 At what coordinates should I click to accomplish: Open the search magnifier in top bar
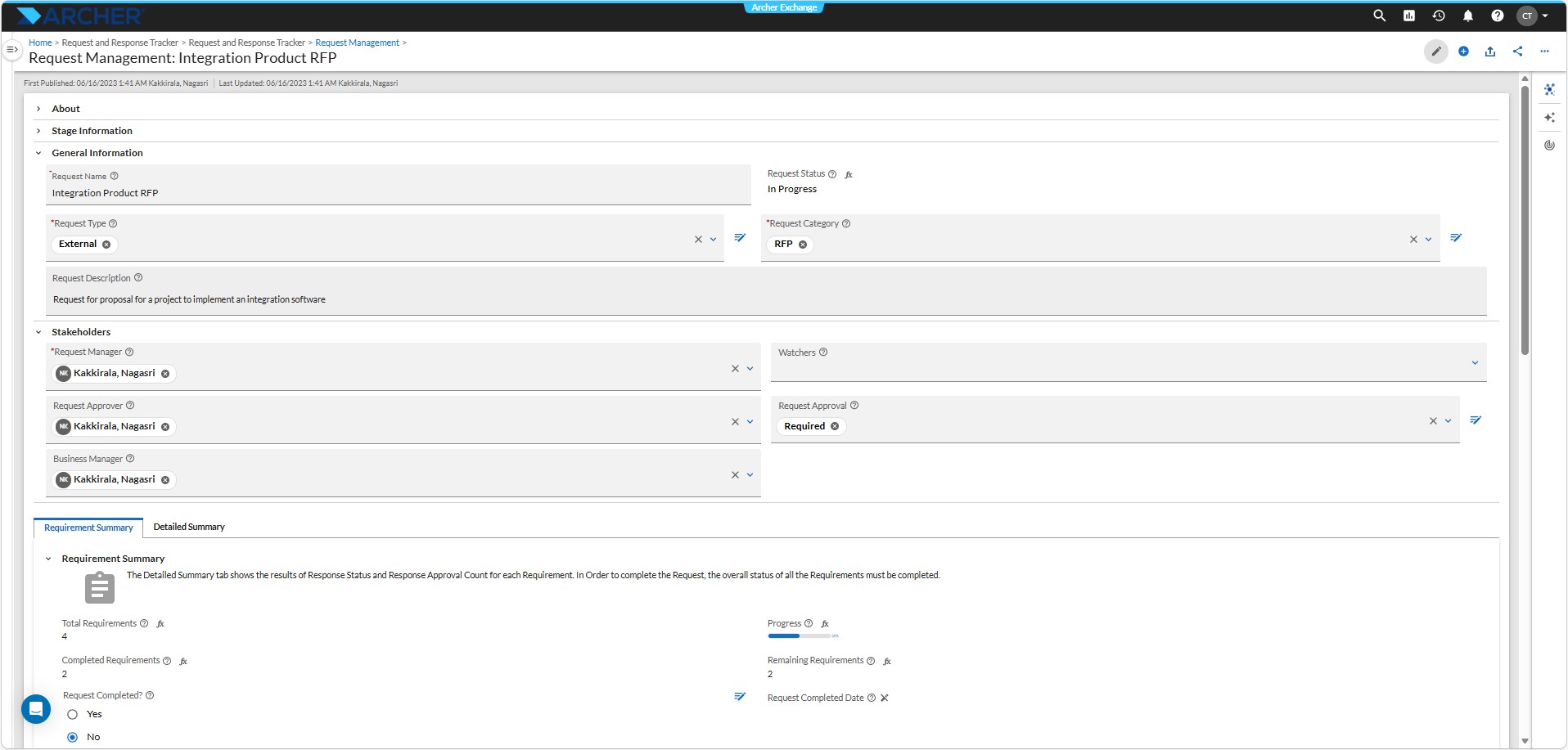pyautogui.click(x=1379, y=16)
